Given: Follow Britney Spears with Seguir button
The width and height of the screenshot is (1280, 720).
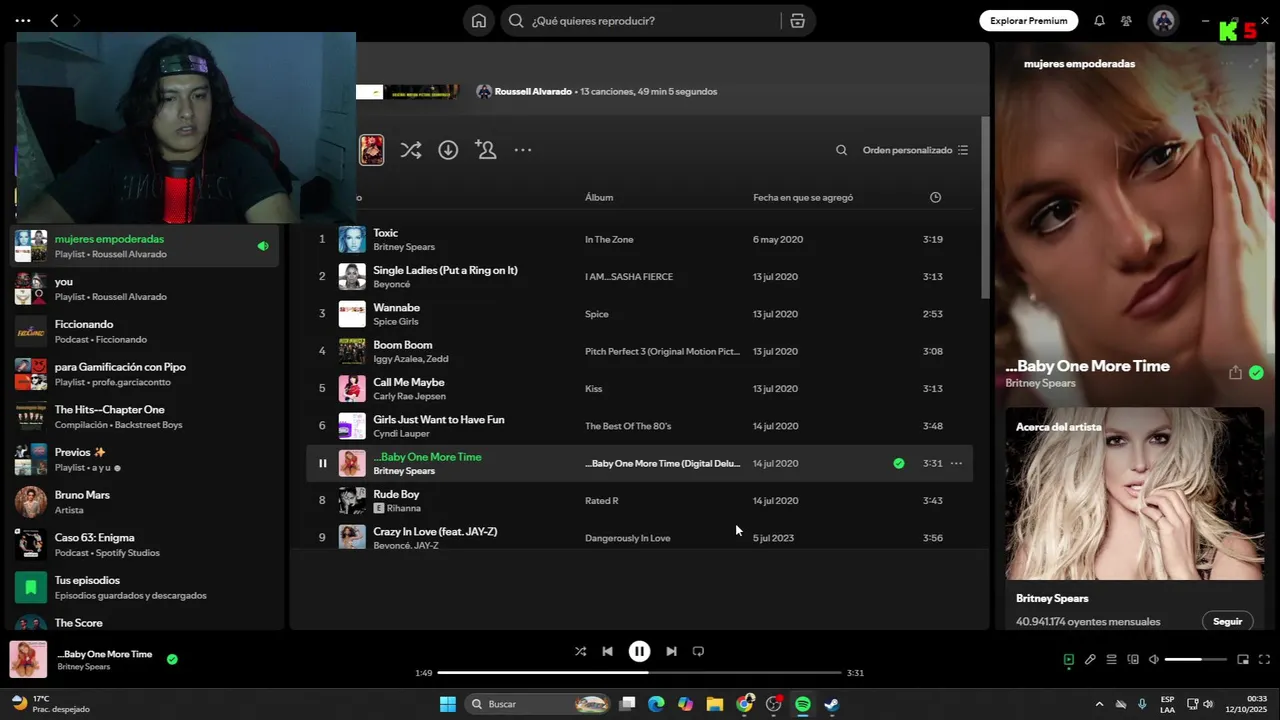Looking at the screenshot, I should click(1227, 621).
